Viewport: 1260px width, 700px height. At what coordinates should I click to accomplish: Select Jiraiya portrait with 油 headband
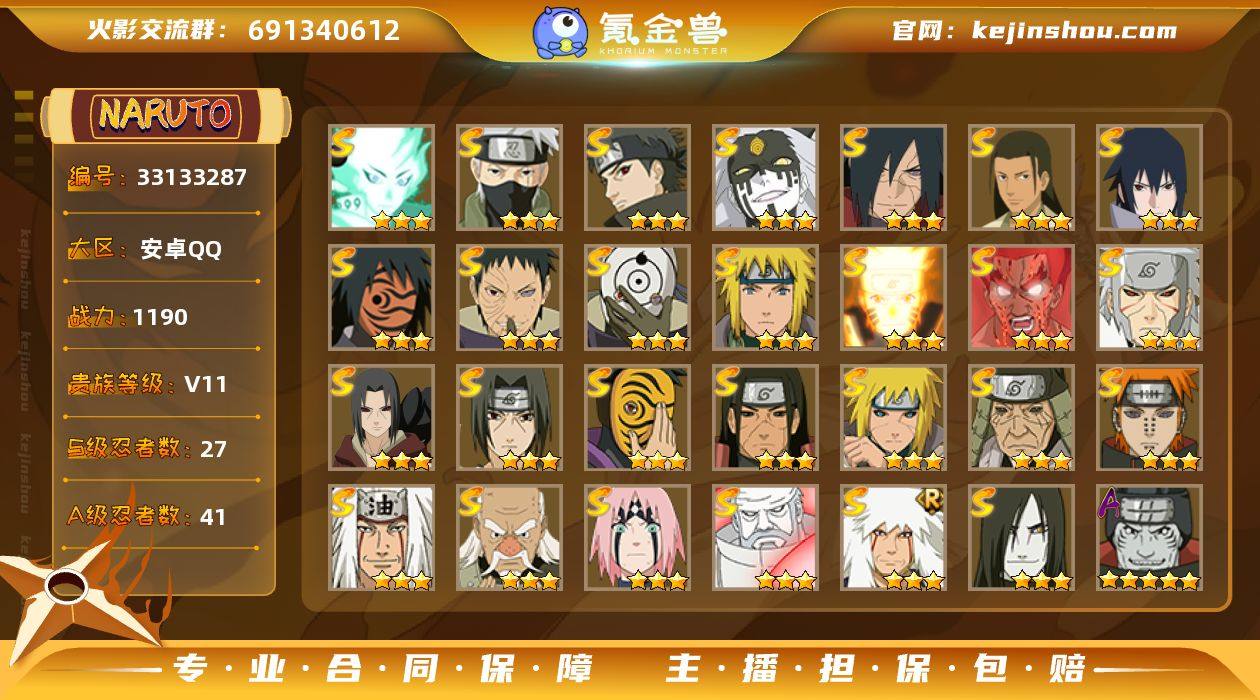[381, 538]
